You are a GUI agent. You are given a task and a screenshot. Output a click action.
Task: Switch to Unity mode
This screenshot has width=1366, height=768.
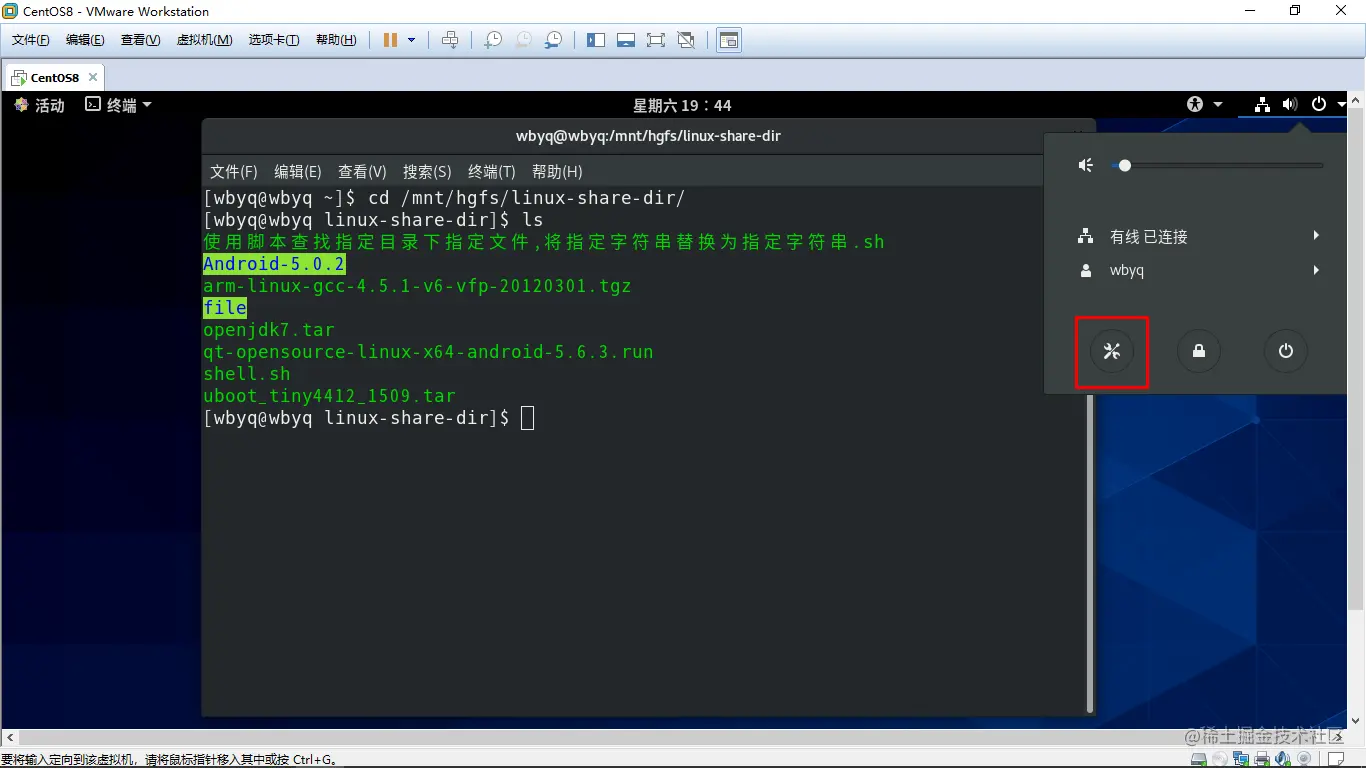coord(686,40)
